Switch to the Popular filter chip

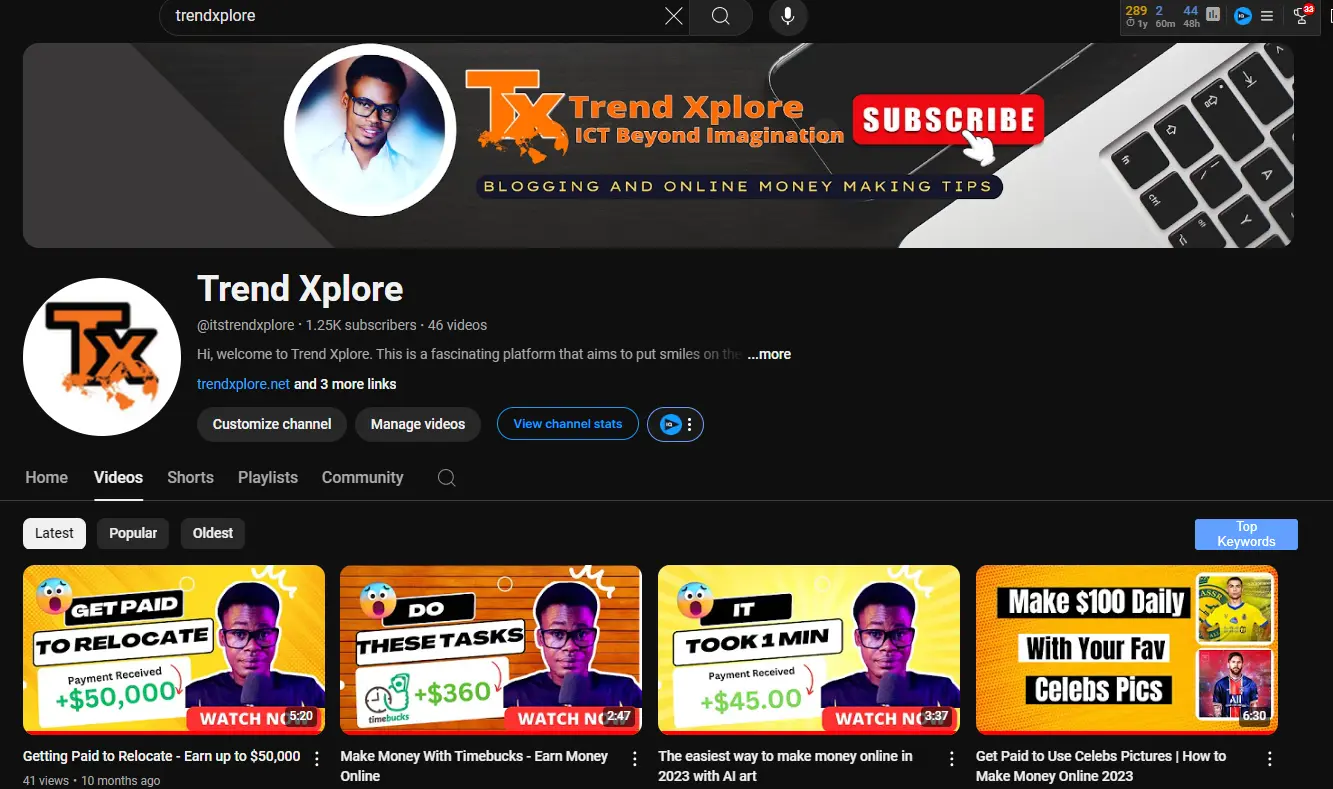coord(132,533)
